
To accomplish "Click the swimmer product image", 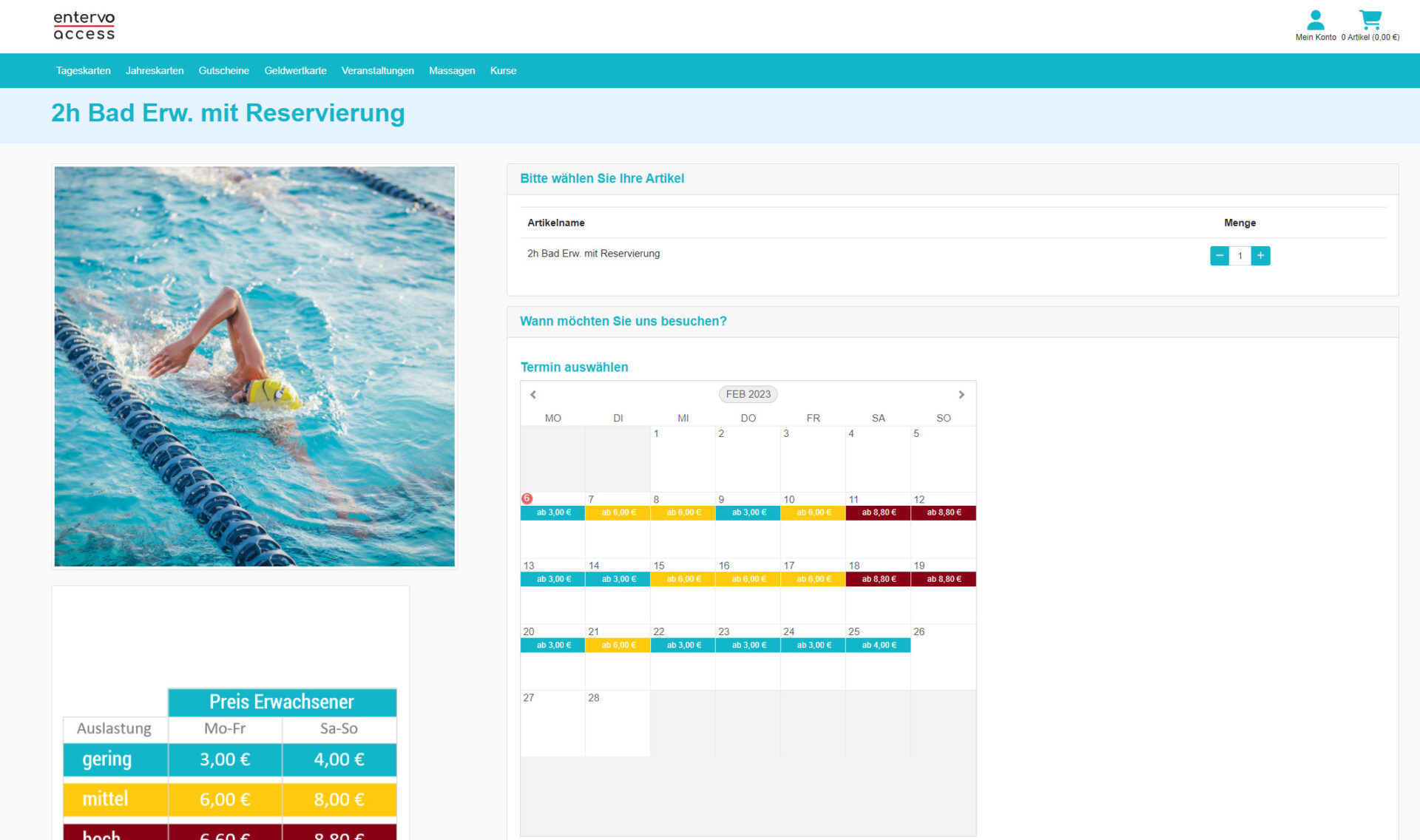I will 254,367.
